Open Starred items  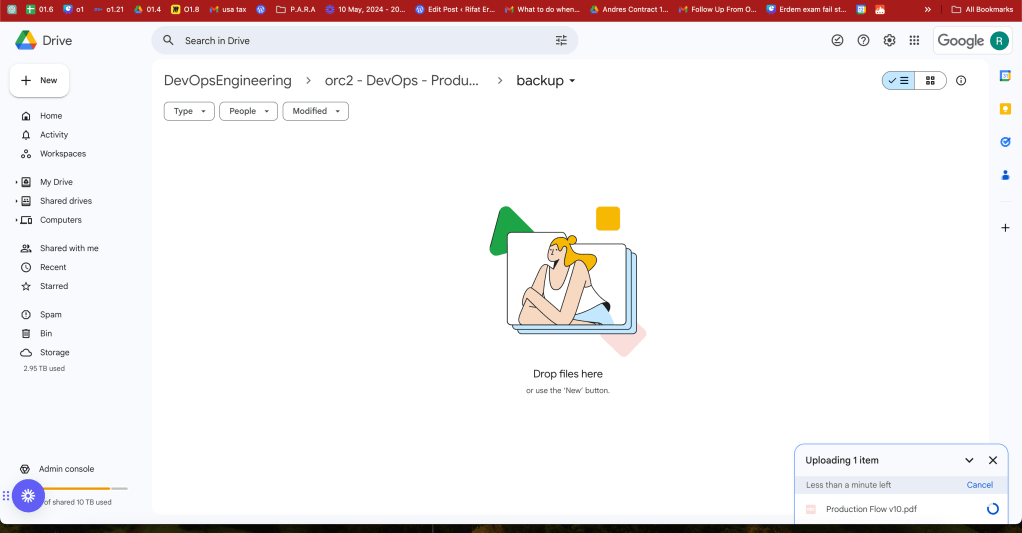[53, 286]
